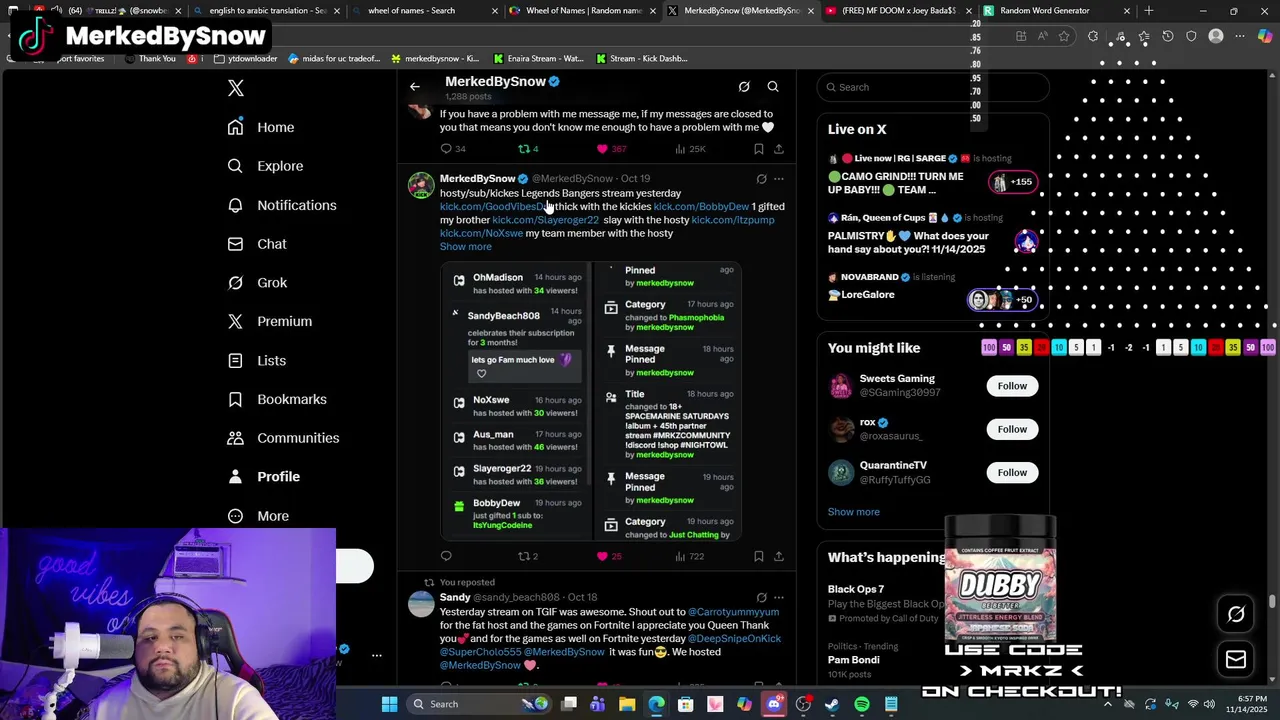Open the CAMO GRIND live space
Image resolution: width=1280 pixels, height=720 pixels.
(933, 176)
